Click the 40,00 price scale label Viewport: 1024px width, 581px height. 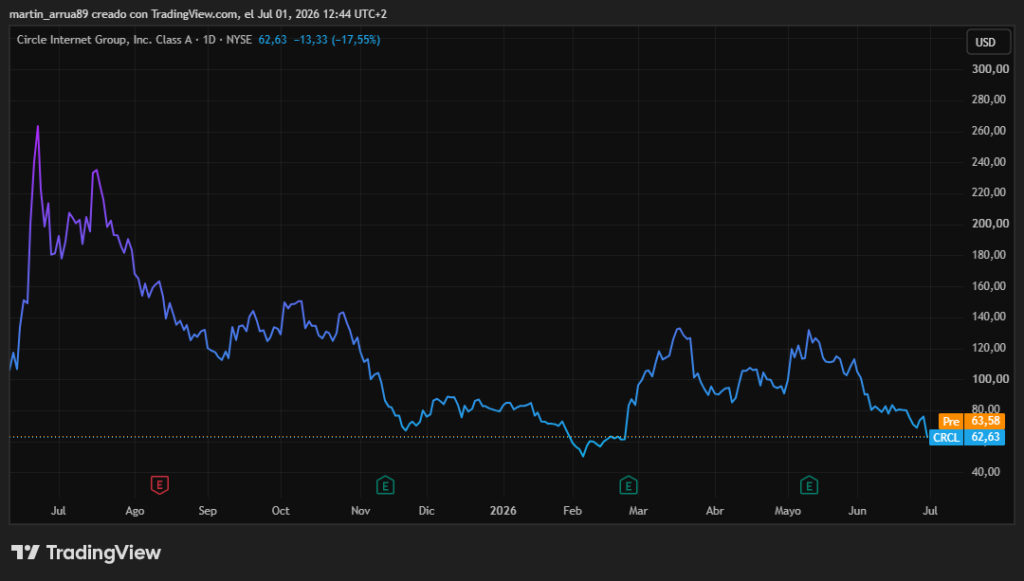(x=986, y=471)
